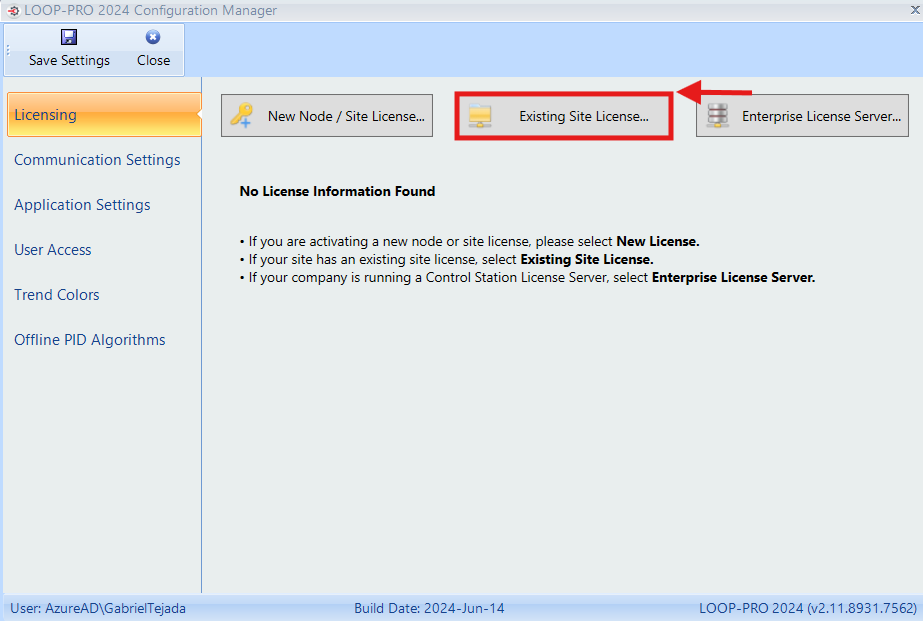Click the Save Settings label
The width and height of the screenshot is (923, 621).
(69, 61)
